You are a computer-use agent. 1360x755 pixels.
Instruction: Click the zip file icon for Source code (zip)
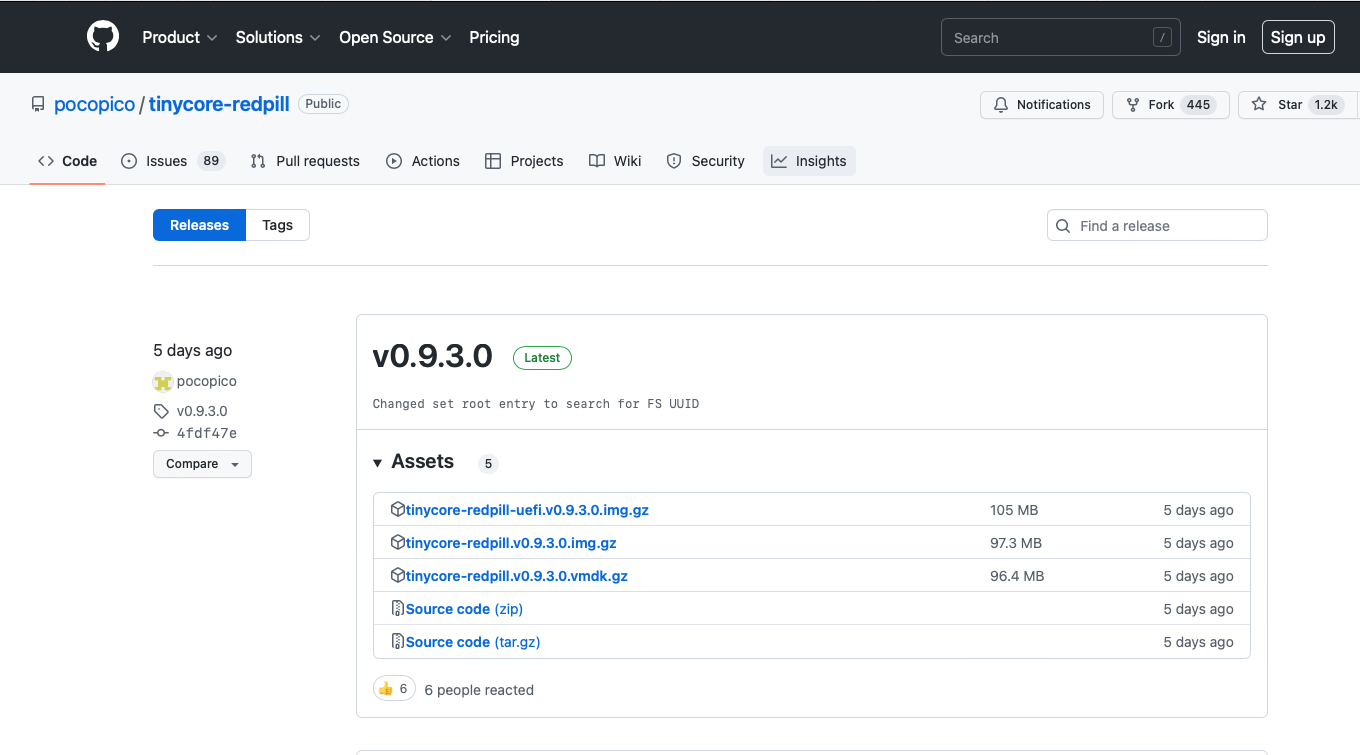(397, 609)
